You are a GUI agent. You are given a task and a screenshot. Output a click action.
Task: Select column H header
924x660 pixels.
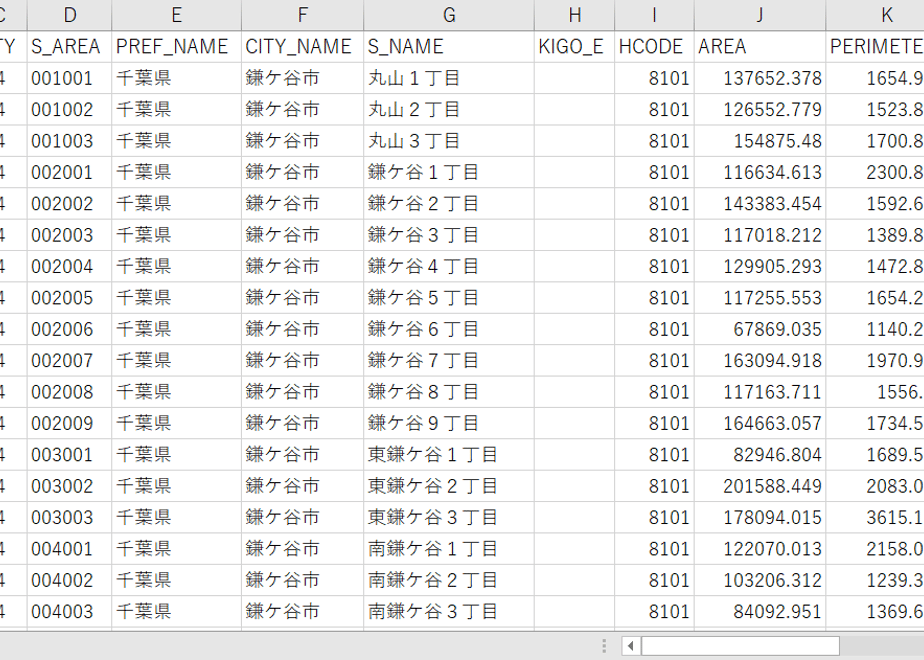point(575,15)
